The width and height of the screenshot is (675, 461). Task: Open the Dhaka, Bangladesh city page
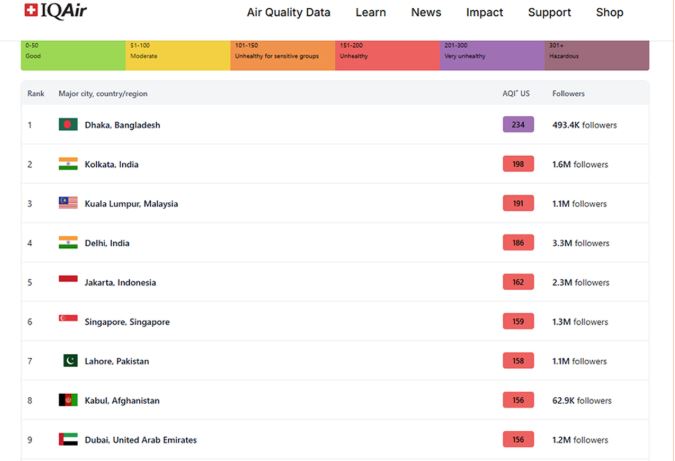point(122,125)
